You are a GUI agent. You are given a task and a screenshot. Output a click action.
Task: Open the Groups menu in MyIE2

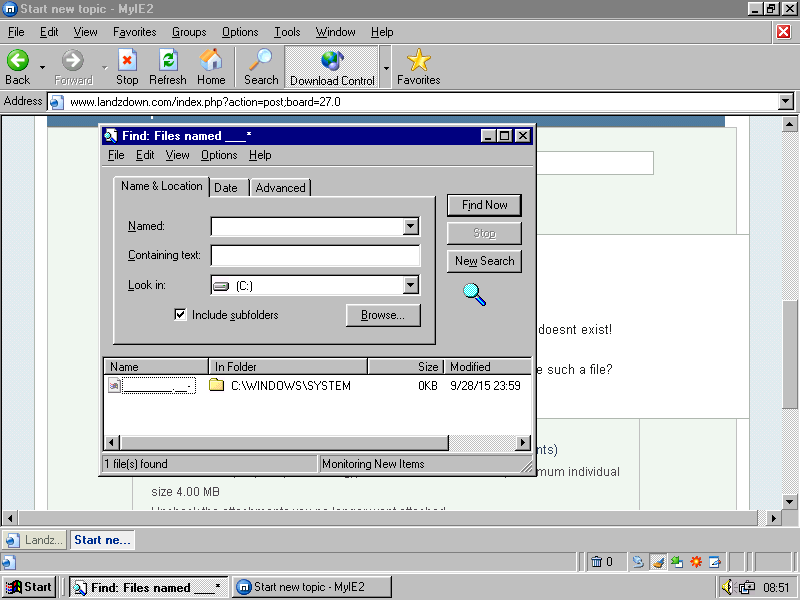tap(189, 32)
